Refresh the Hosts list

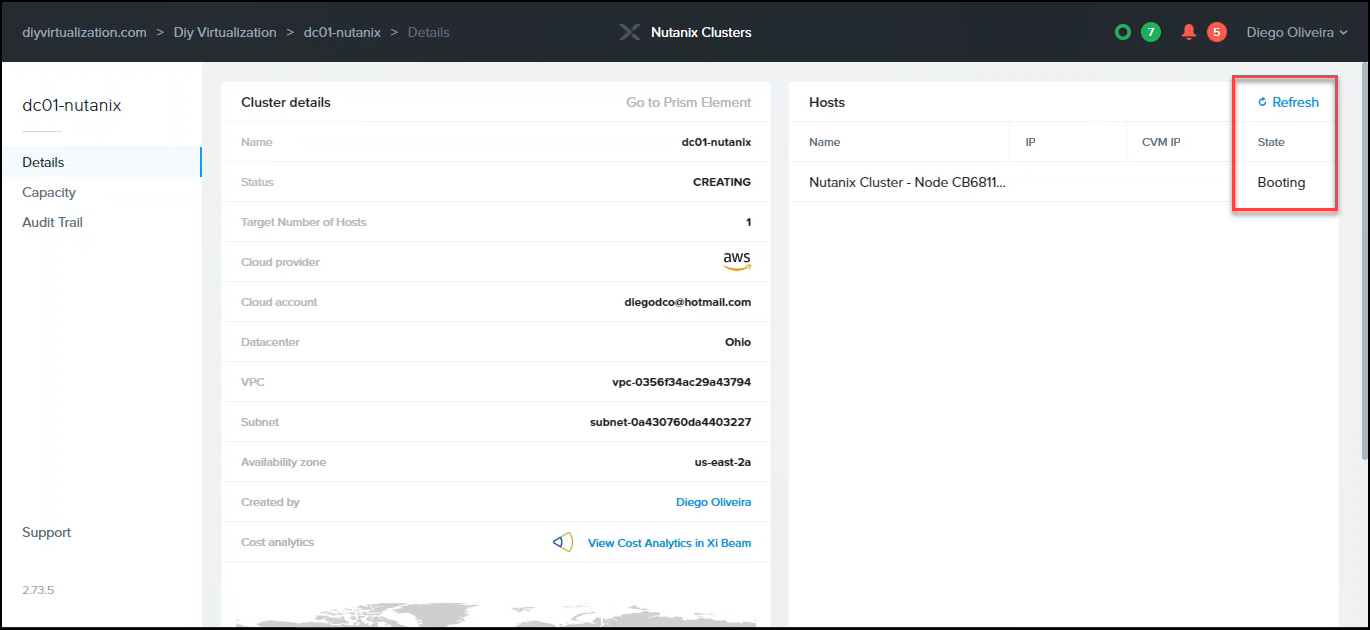point(1288,102)
